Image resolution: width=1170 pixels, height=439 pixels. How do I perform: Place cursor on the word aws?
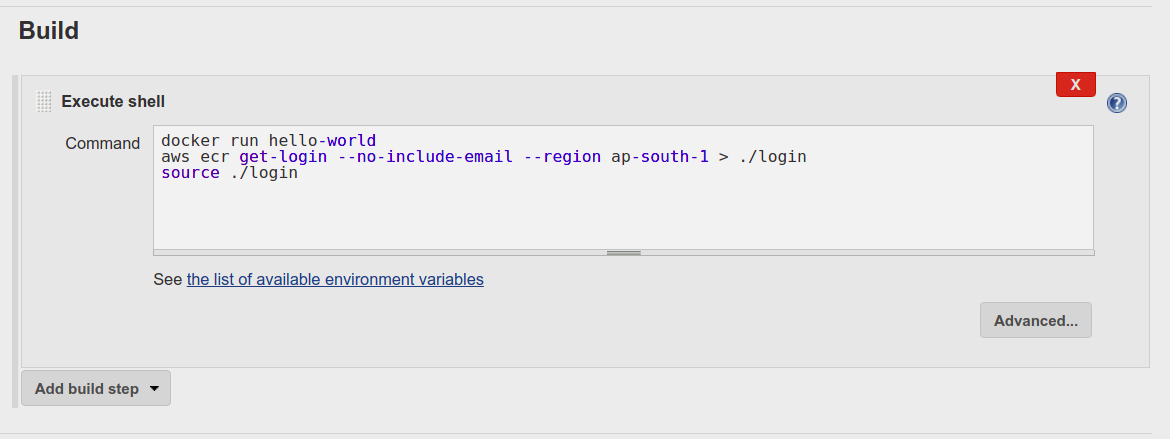[x=175, y=156]
